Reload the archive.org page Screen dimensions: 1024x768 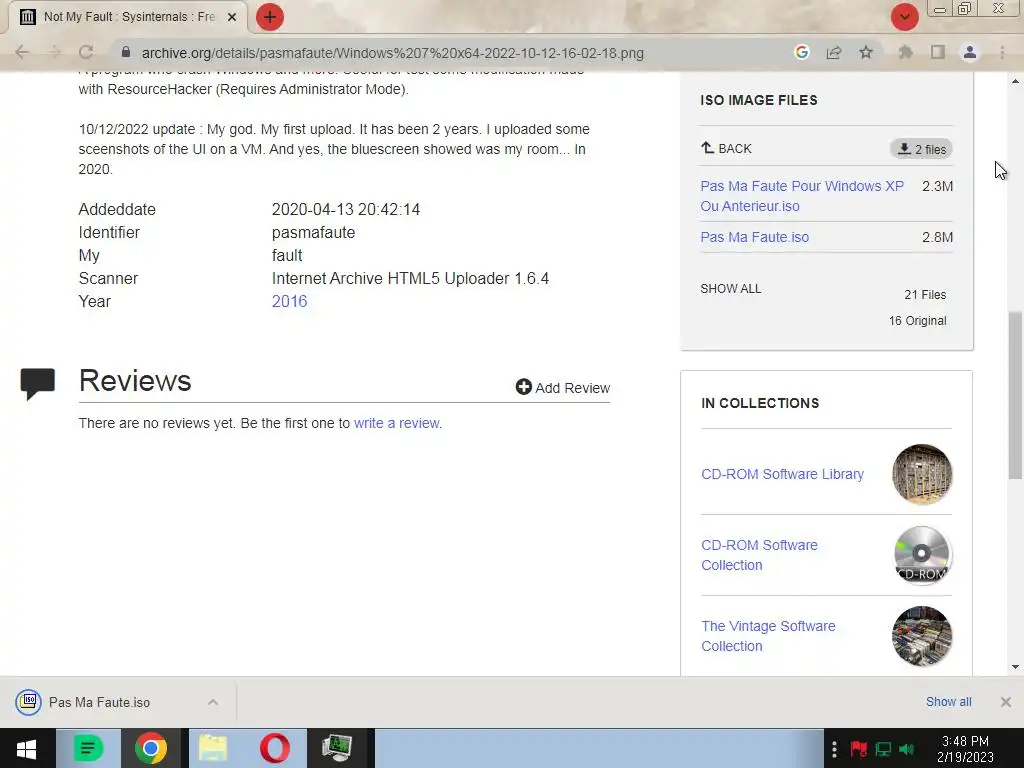[86, 52]
